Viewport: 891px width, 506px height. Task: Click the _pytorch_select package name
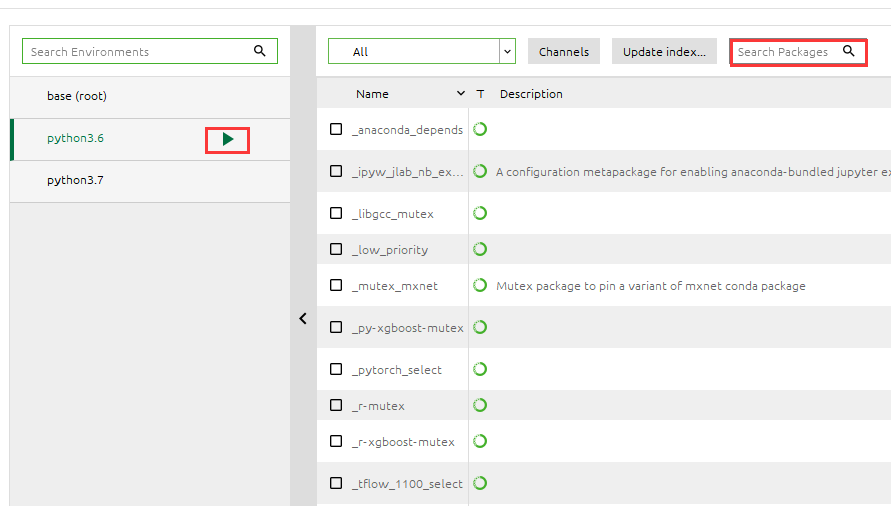[x=397, y=370]
